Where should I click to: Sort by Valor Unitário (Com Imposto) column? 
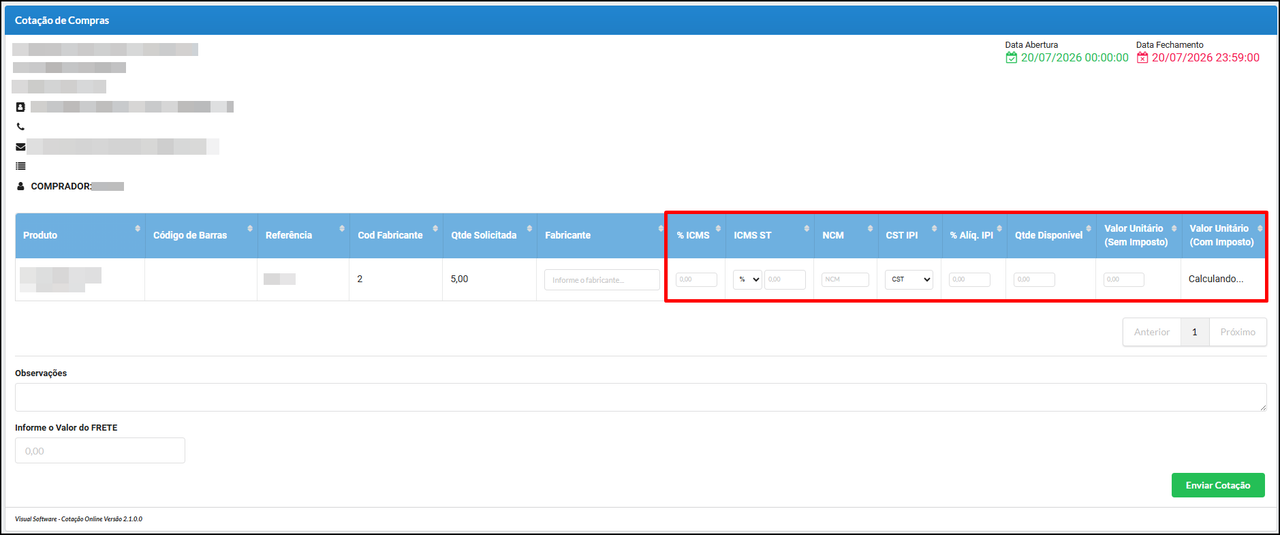[1223, 235]
